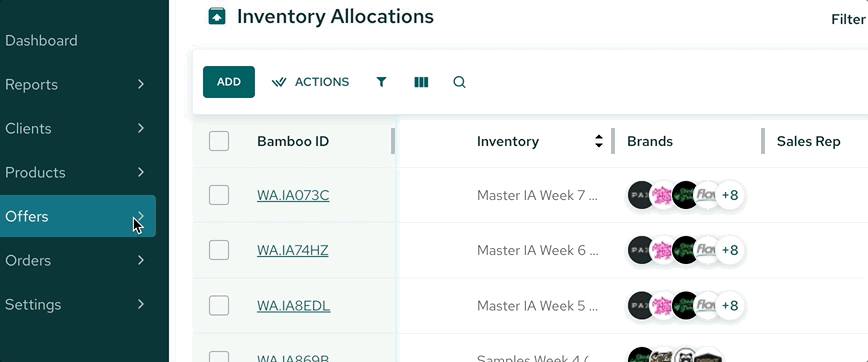Image resolution: width=868 pixels, height=362 pixels.
Task: Open the ACTIONS menu button
Action: pyautogui.click(x=310, y=82)
